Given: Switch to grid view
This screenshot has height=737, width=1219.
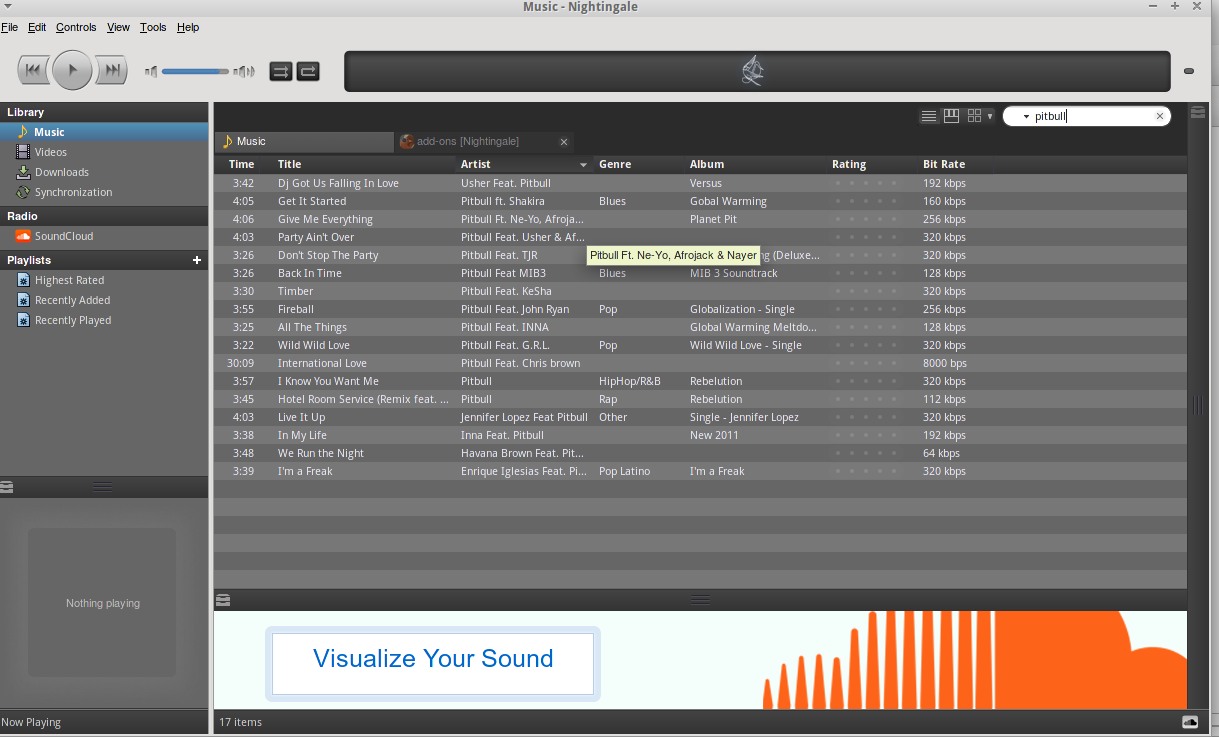Looking at the screenshot, I should click(x=975, y=116).
